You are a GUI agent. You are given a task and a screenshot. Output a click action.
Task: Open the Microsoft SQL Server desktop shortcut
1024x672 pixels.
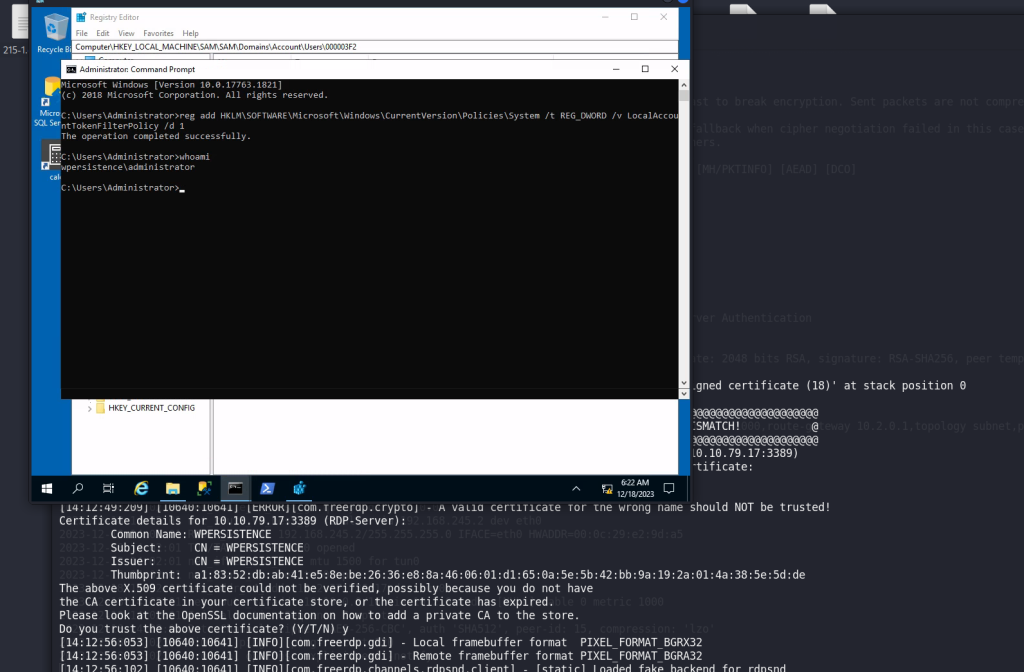49,101
